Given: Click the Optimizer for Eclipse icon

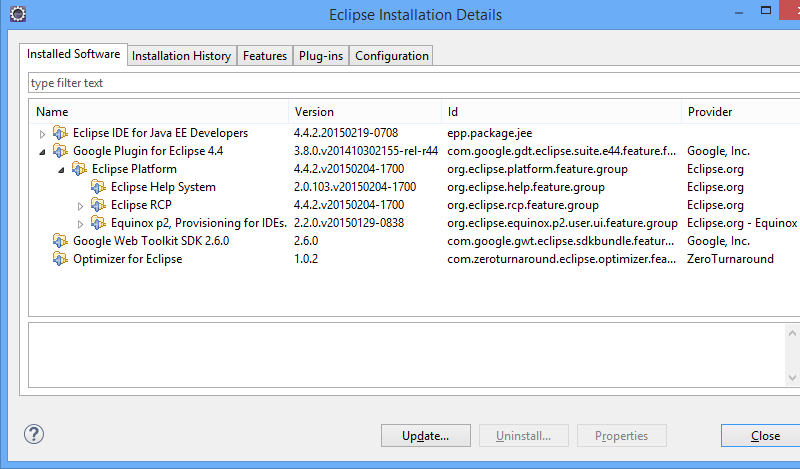Looking at the screenshot, I should click(x=60, y=259).
